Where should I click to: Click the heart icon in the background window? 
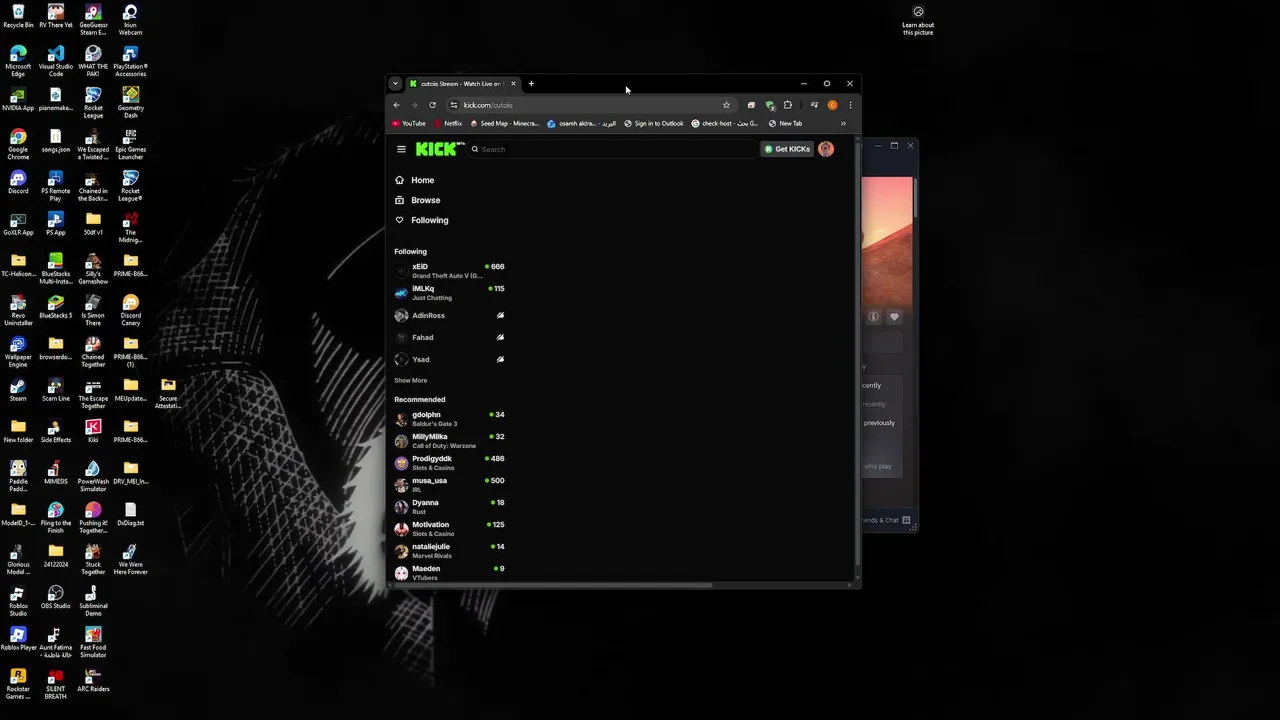coord(894,317)
